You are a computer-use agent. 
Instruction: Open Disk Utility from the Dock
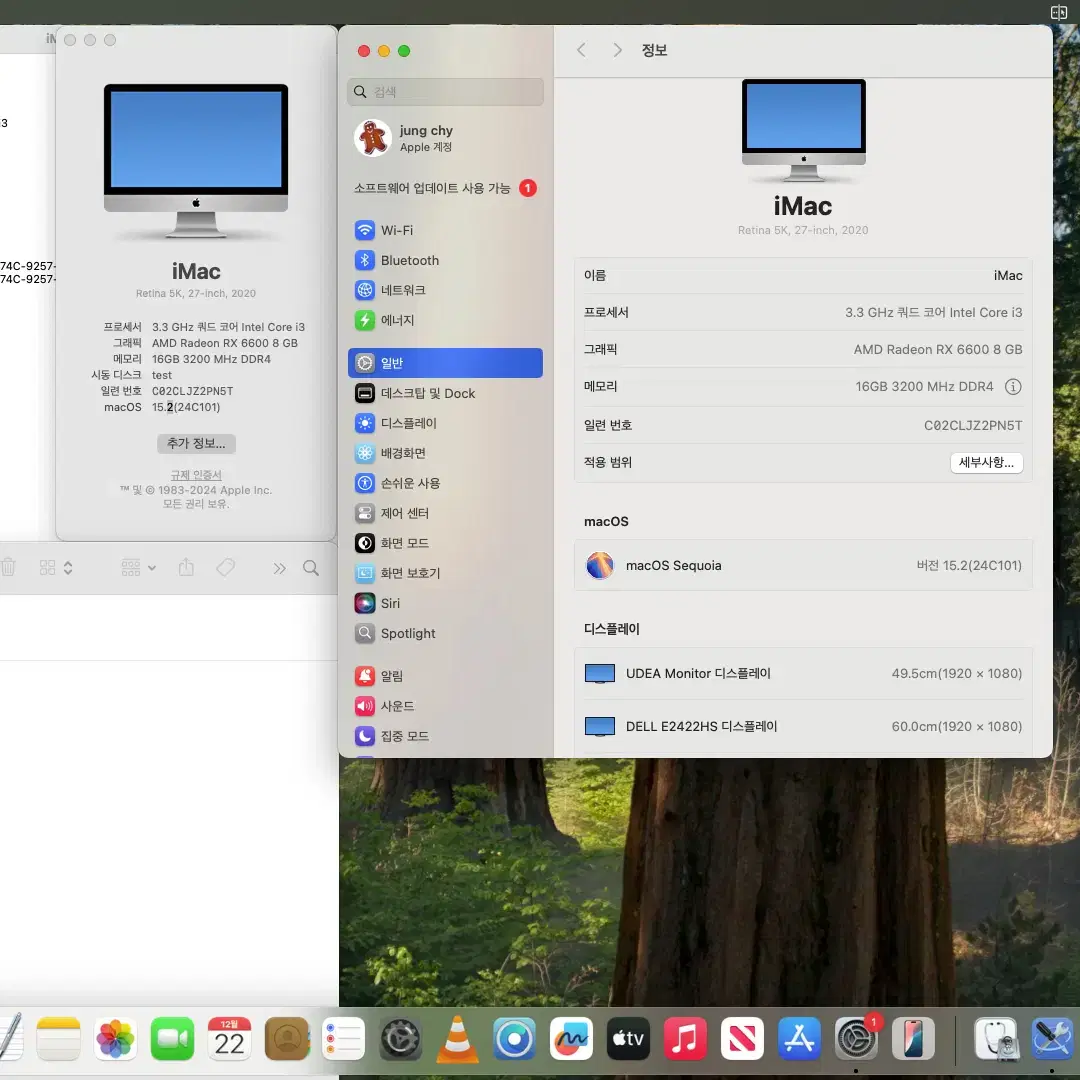[996, 1038]
